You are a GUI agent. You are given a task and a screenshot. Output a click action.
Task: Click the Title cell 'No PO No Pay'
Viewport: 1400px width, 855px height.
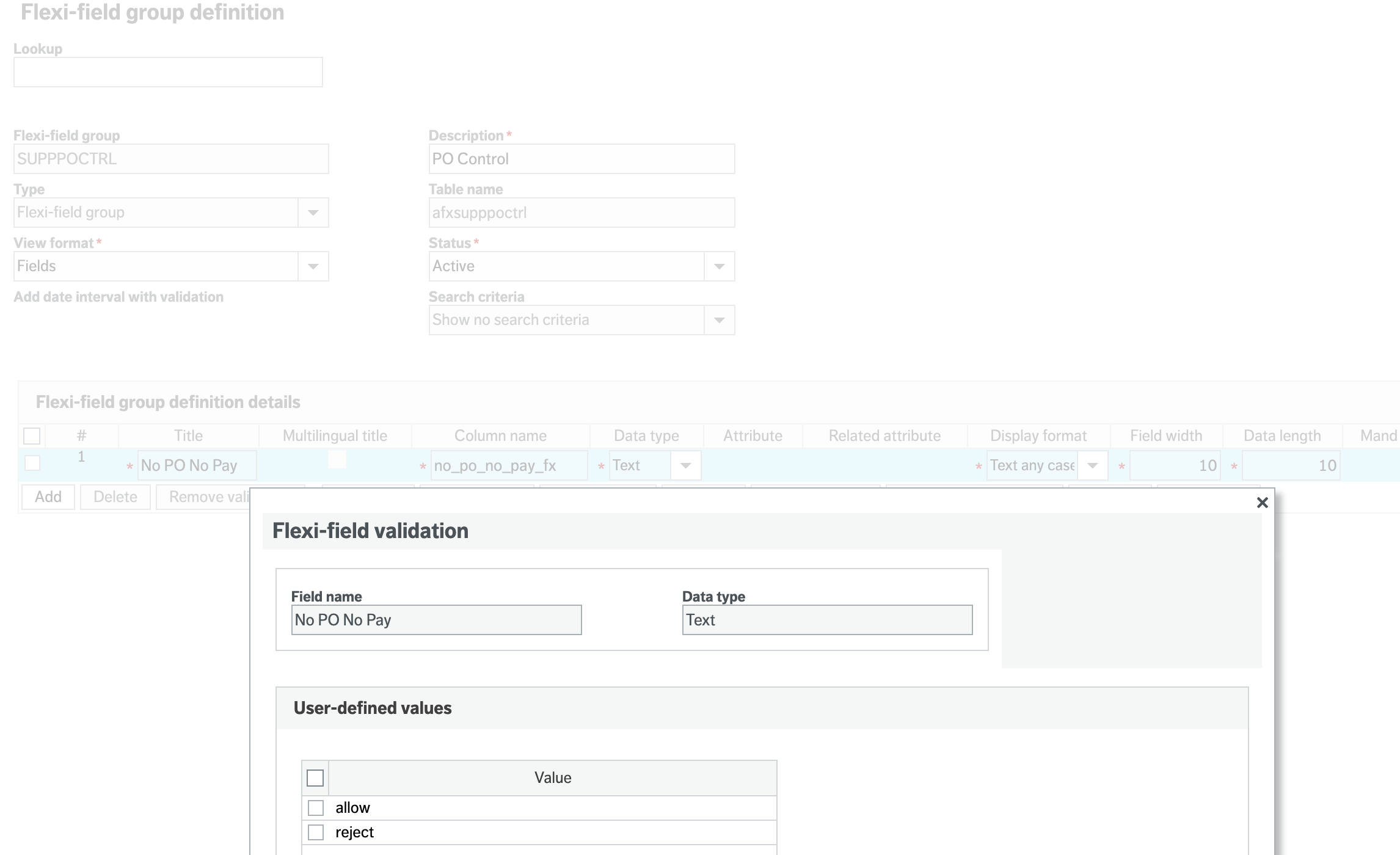196,465
